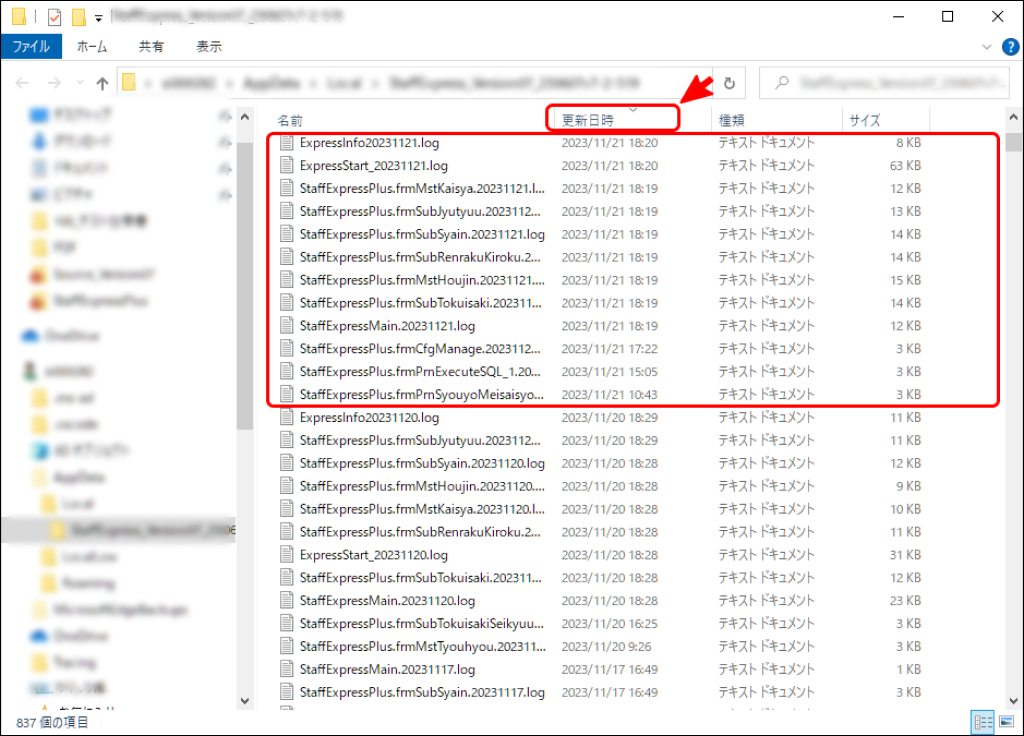Click file icon of ExpressStart_20231121.log
Screen dimensions: 1024x736
click(286, 165)
